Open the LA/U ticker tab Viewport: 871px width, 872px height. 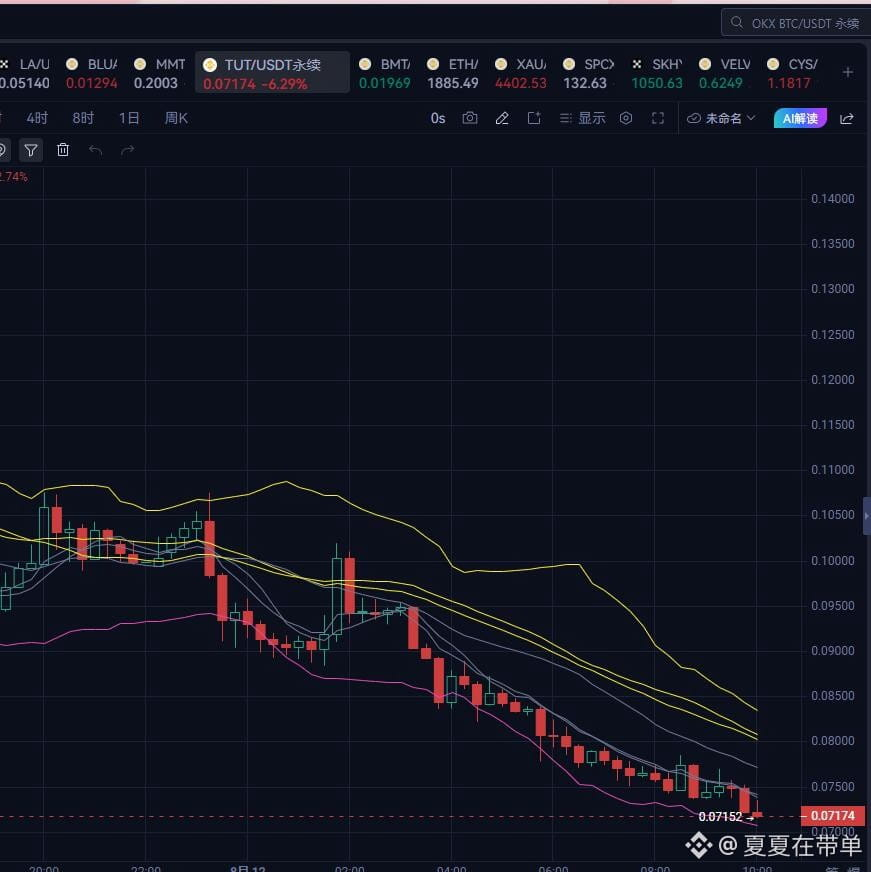(25, 73)
